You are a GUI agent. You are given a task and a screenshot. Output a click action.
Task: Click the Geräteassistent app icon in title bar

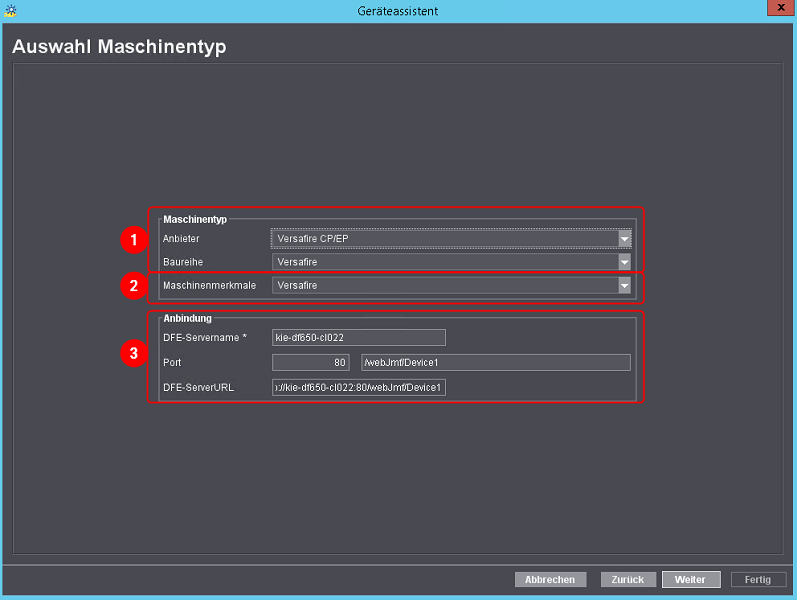coord(10,10)
